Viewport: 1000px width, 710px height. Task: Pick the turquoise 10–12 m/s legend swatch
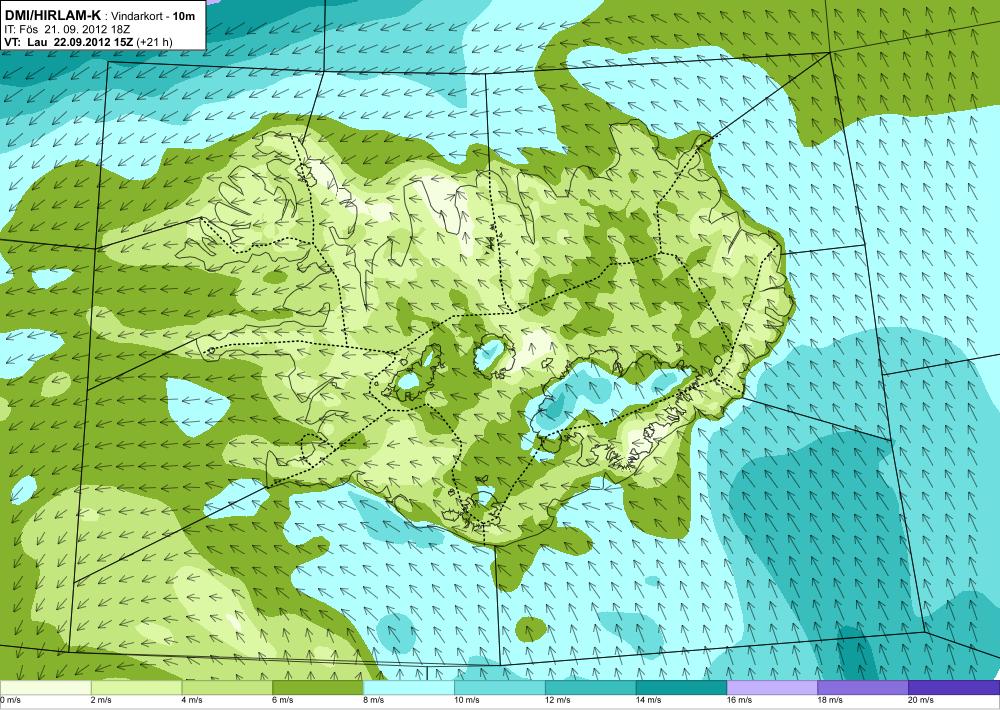pyautogui.click(x=499, y=688)
